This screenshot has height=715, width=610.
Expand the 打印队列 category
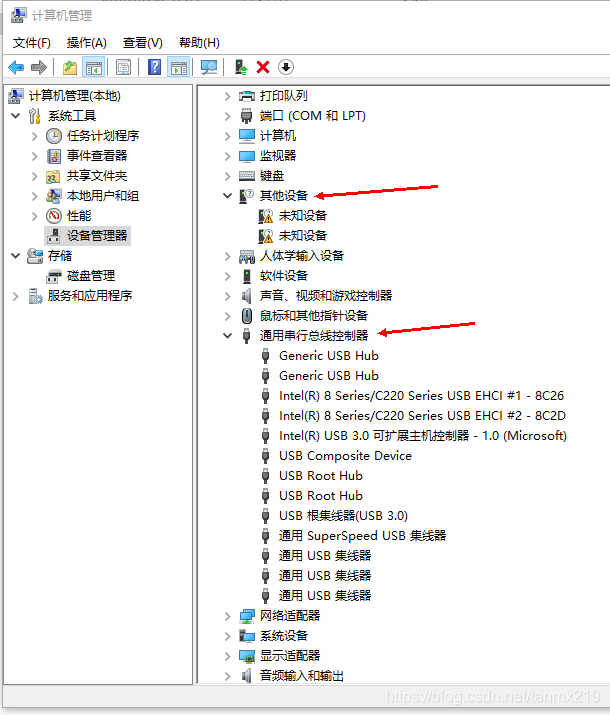(x=227, y=96)
